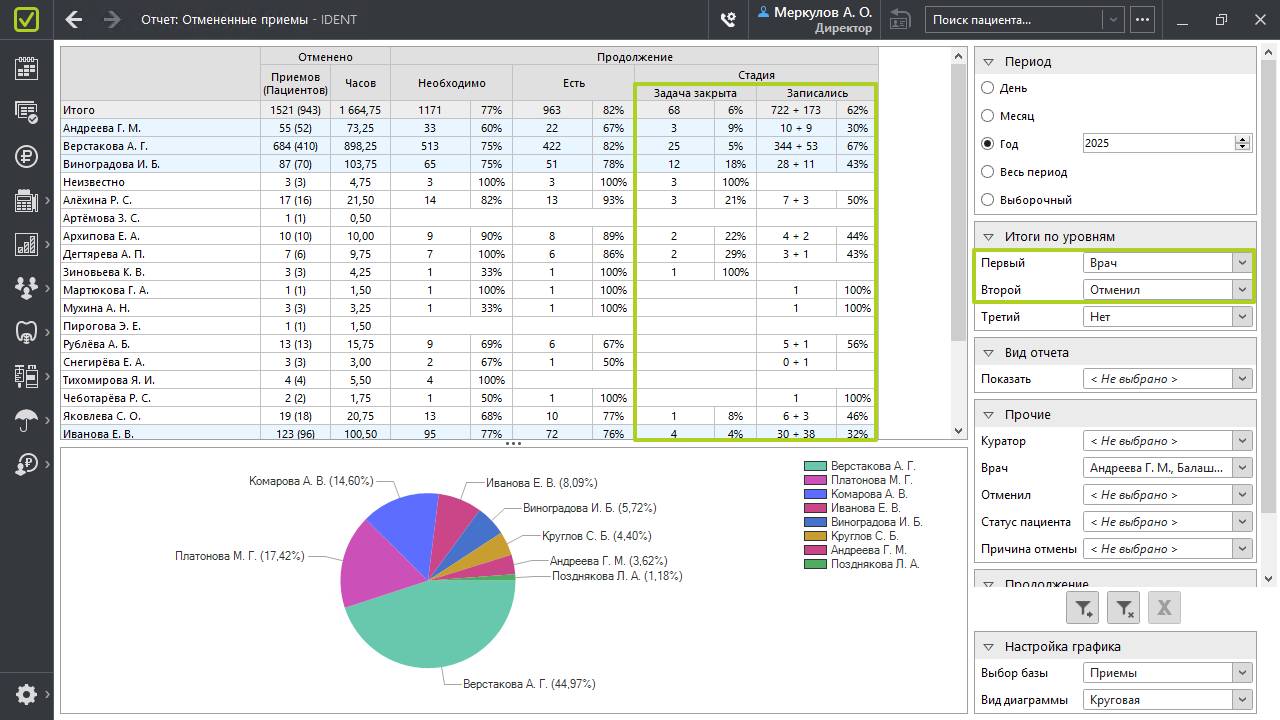Click the umbrella insurance sidebar icon

[x=26, y=420]
